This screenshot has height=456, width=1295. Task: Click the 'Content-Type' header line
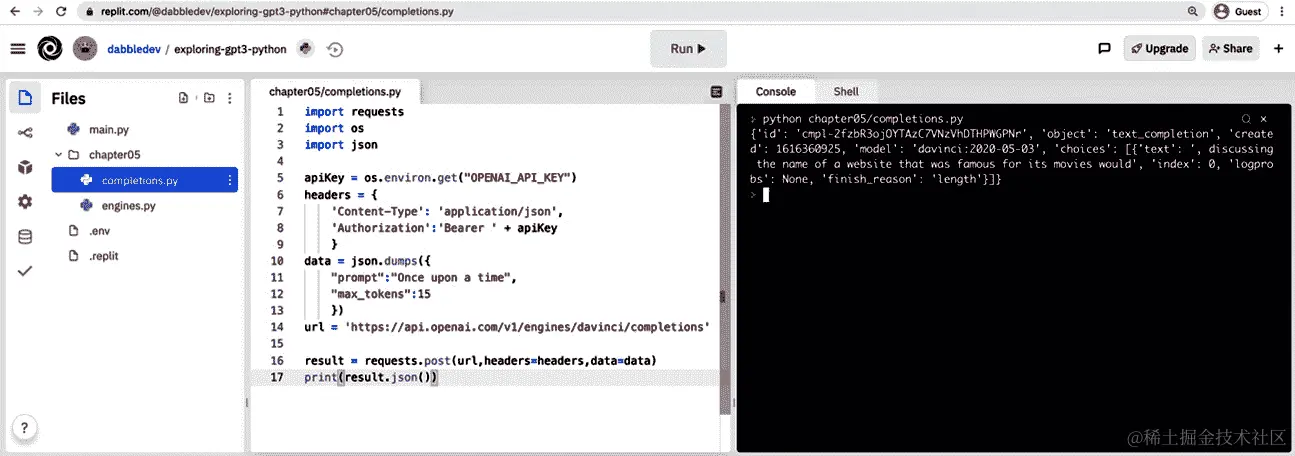click(x=449, y=211)
